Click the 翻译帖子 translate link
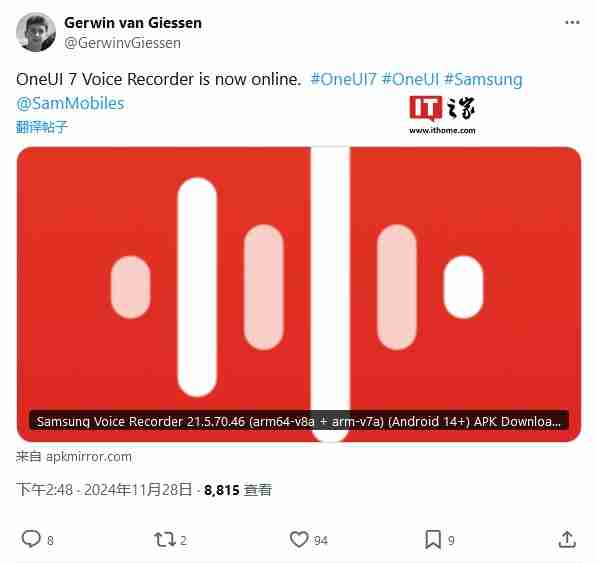The image size is (598, 563). [x=42, y=127]
